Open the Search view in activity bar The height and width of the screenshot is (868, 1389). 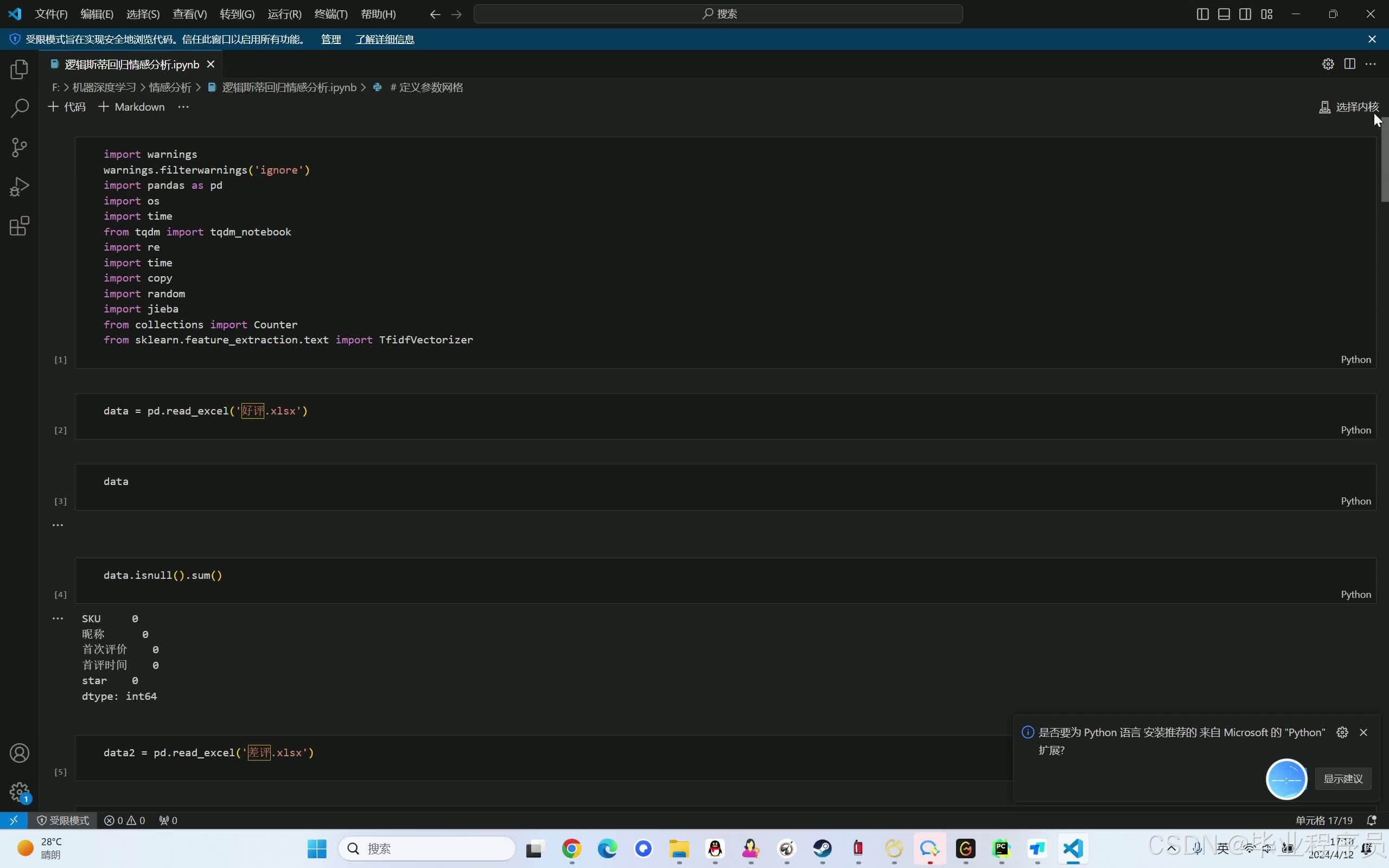coord(20,108)
